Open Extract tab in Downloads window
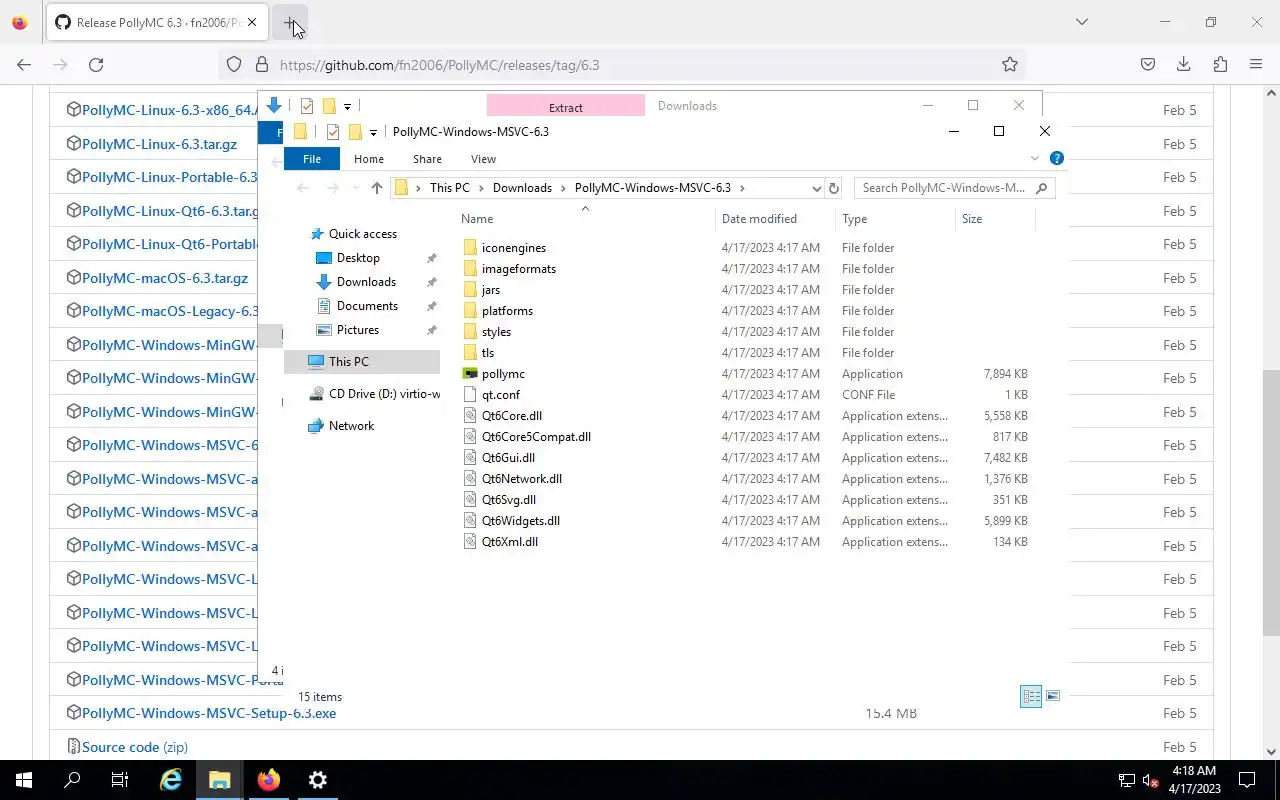The width and height of the screenshot is (1280, 800). pos(566,107)
